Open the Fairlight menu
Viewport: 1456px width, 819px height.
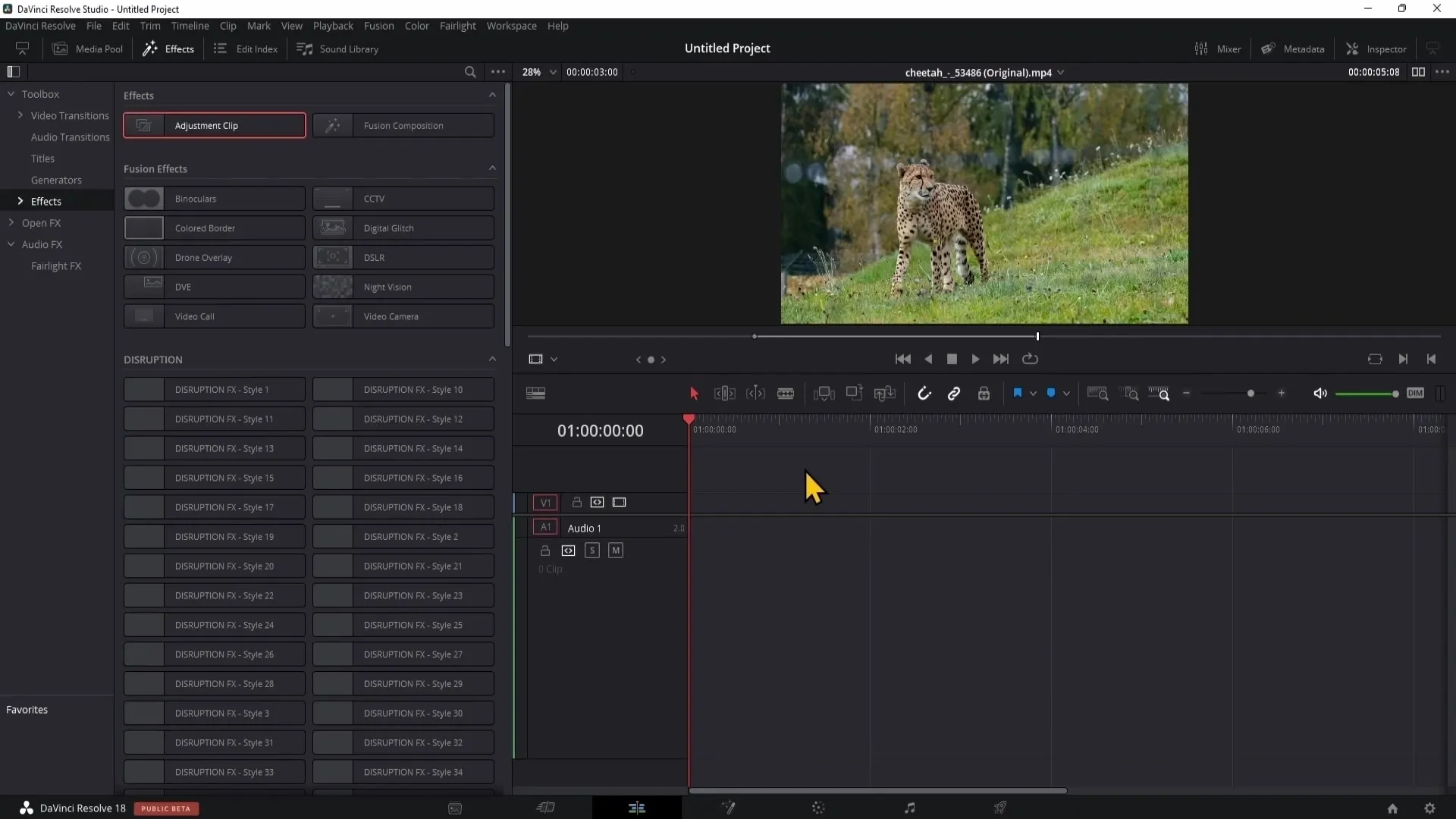pyautogui.click(x=457, y=26)
